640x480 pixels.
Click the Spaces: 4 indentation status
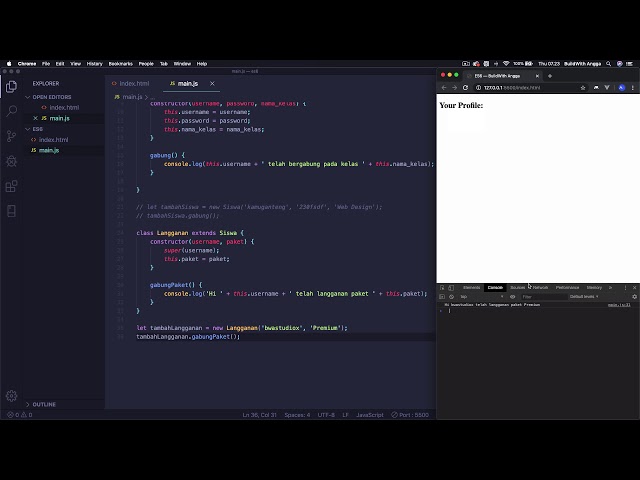pyautogui.click(x=297, y=415)
